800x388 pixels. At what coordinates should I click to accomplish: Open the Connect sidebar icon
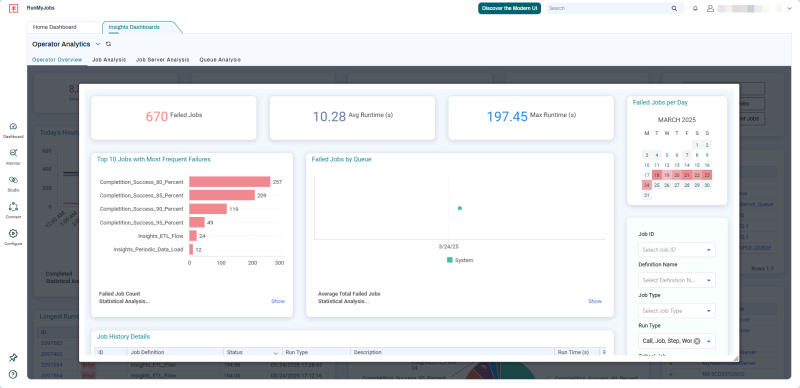(x=14, y=207)
